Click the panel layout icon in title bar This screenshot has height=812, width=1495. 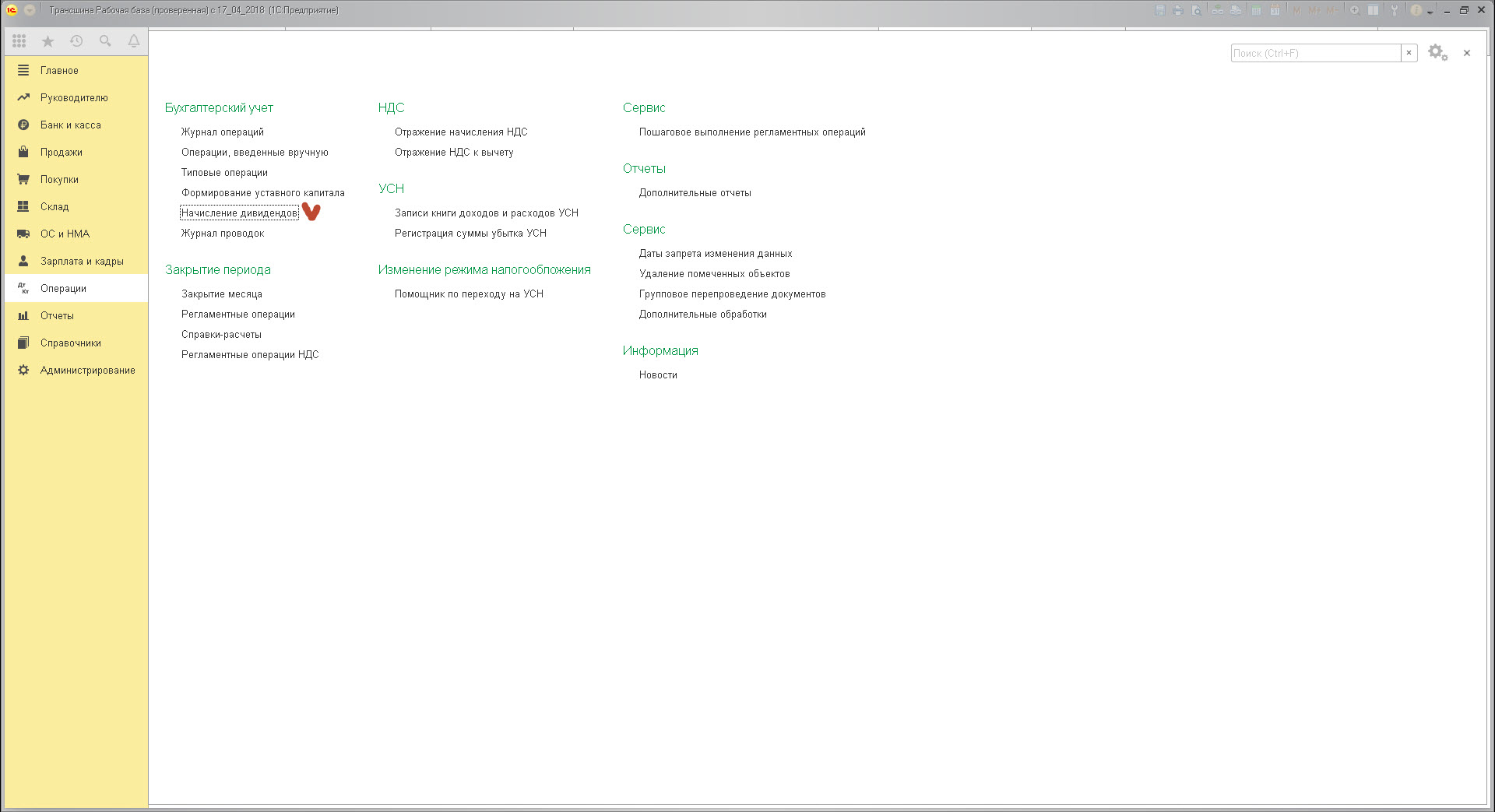pos(1374,10)
